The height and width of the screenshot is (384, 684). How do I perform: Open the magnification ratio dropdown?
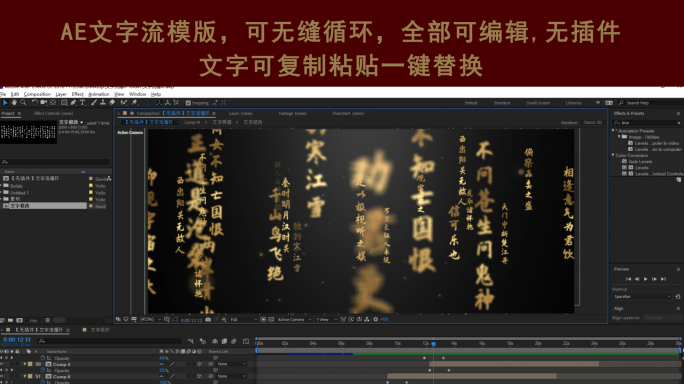pyautogui.click(x=150, y=319)
